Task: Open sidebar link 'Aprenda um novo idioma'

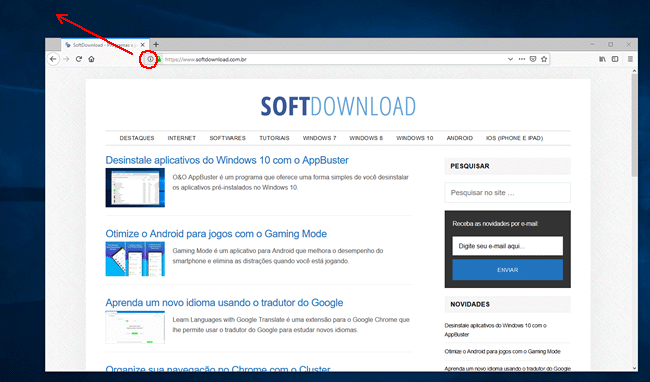Action: point(507,368)
